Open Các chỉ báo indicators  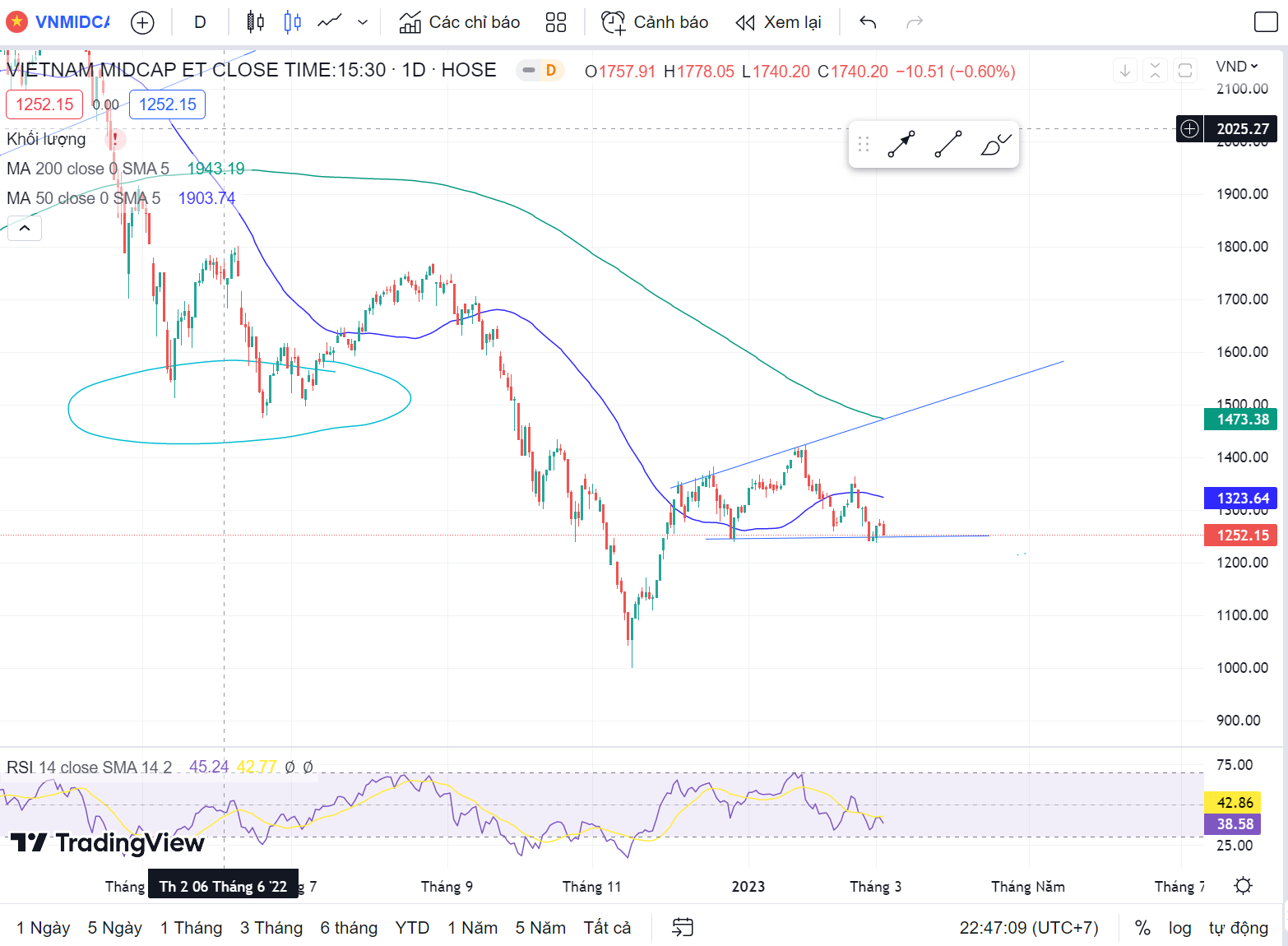coord(460,22)
